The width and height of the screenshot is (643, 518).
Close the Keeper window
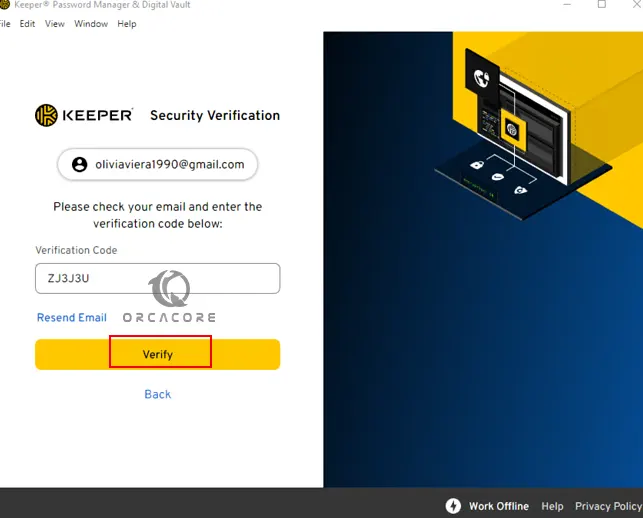point(636,4)
